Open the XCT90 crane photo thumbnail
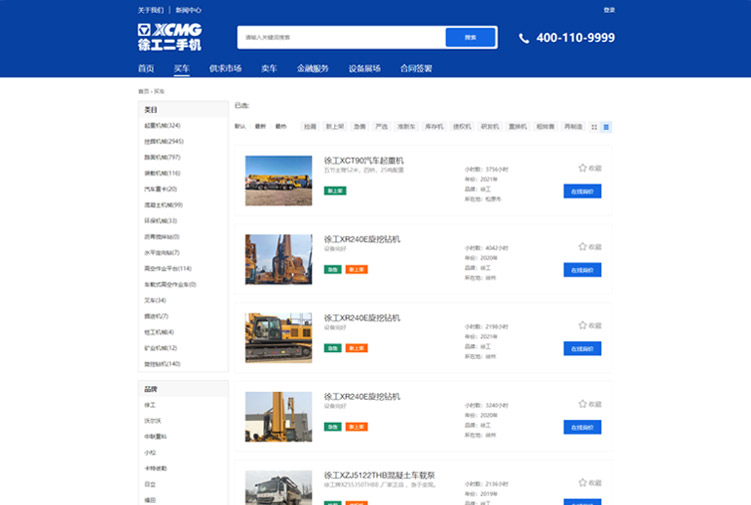Viewport: 751px width, 505px height. pyautogui.click(x=279, y=181)
